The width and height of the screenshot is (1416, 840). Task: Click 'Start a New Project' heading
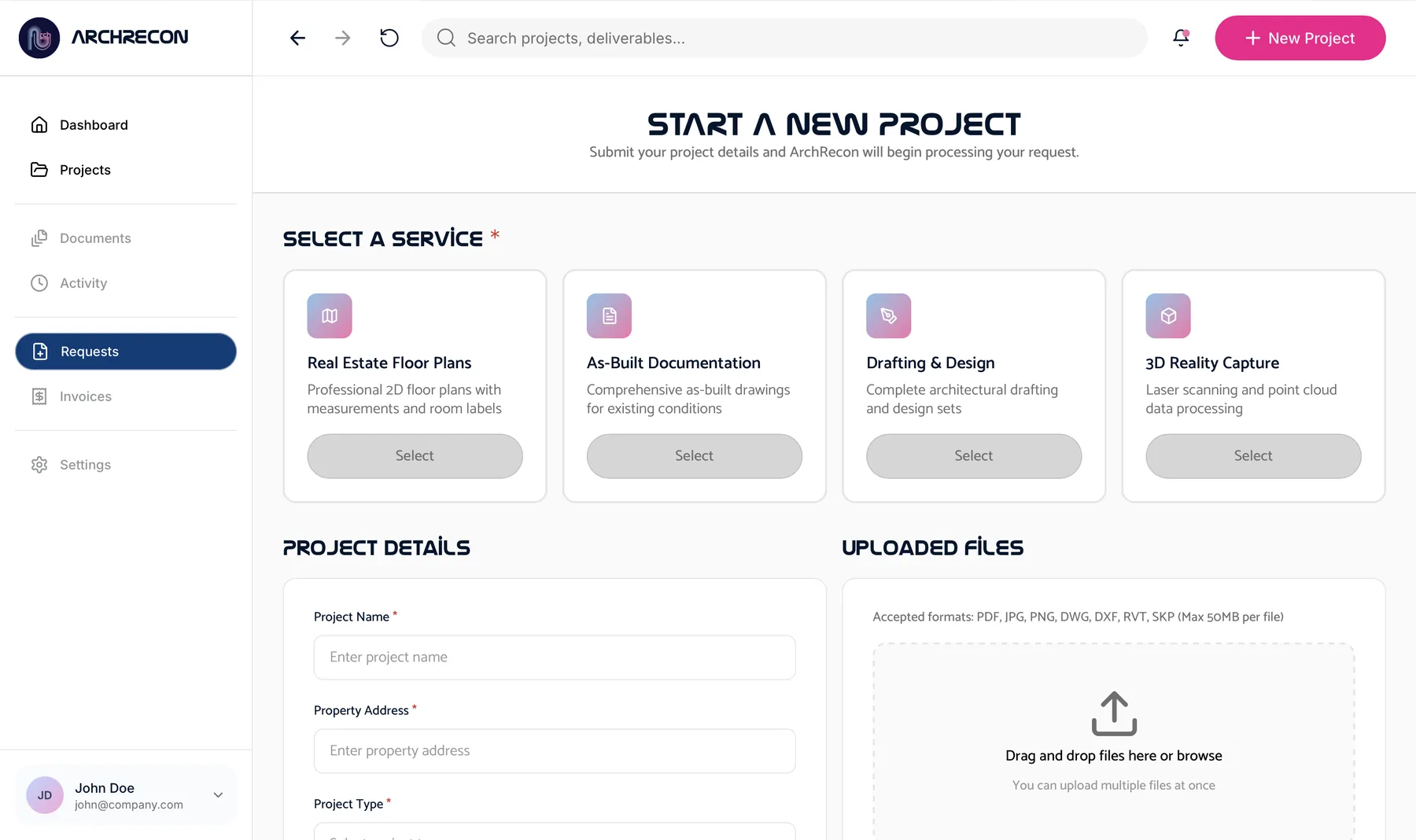click(834, 124)
